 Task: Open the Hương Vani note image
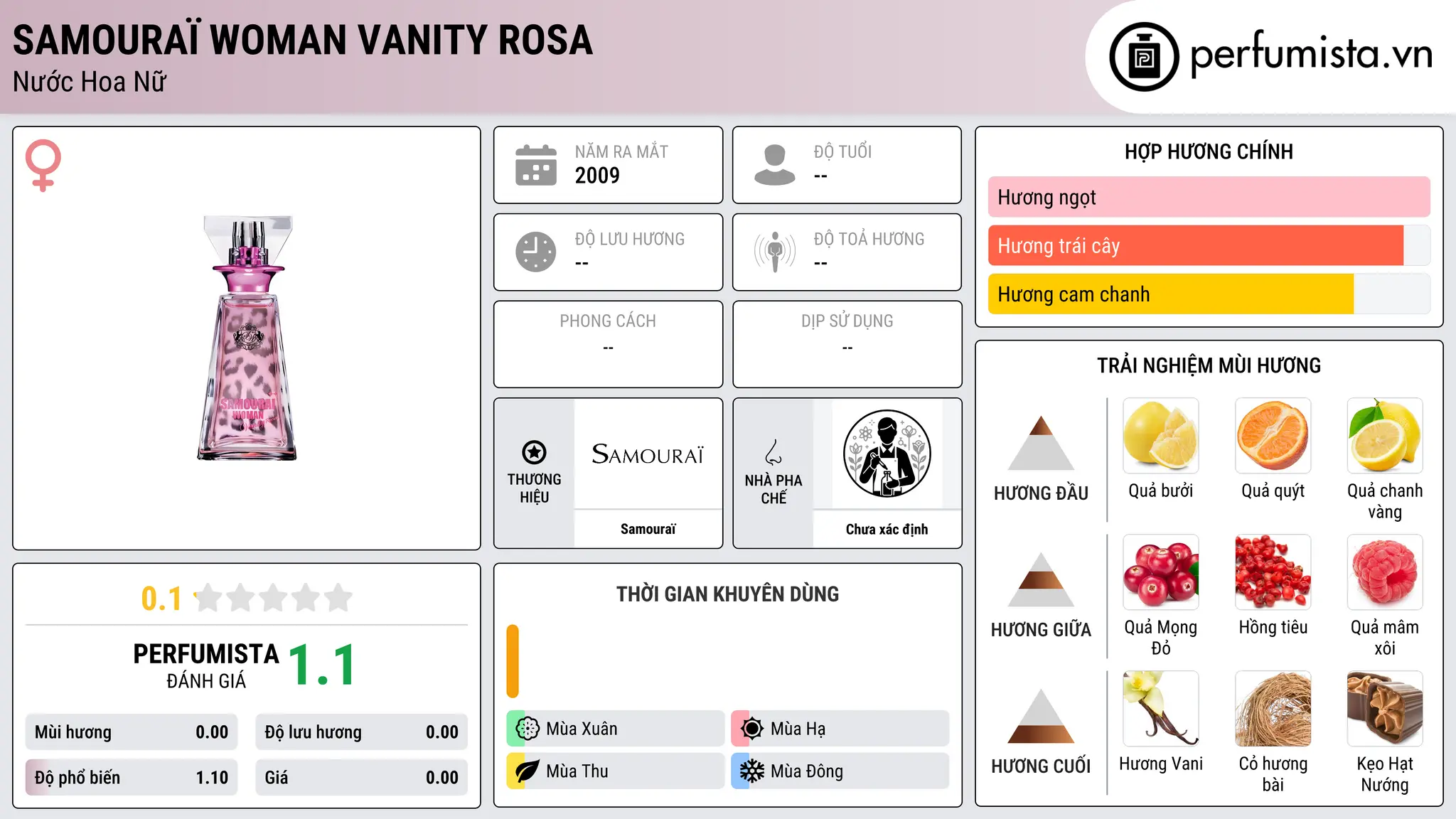tap(1161, 709)
